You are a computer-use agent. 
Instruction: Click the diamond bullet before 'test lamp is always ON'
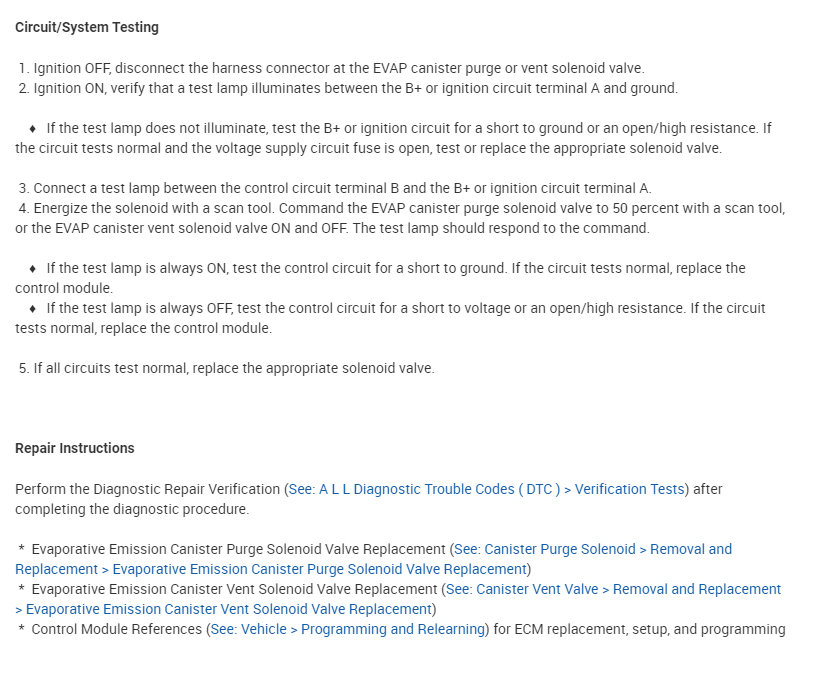(33, 268)
